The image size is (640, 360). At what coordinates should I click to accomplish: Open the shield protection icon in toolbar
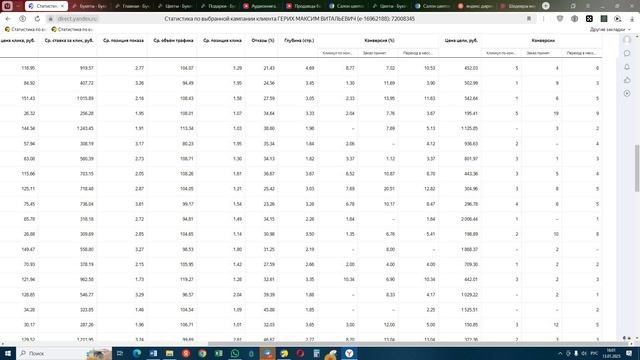560,19
